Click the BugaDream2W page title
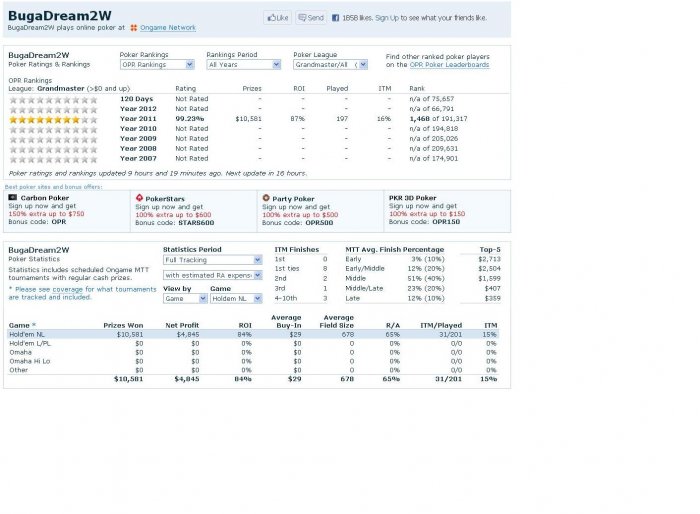 pos(60,16)
